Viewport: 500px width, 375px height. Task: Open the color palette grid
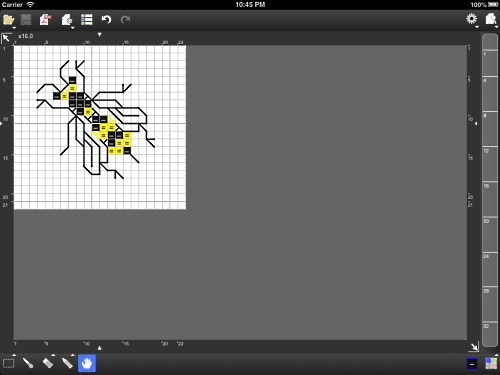coord(491,364)
